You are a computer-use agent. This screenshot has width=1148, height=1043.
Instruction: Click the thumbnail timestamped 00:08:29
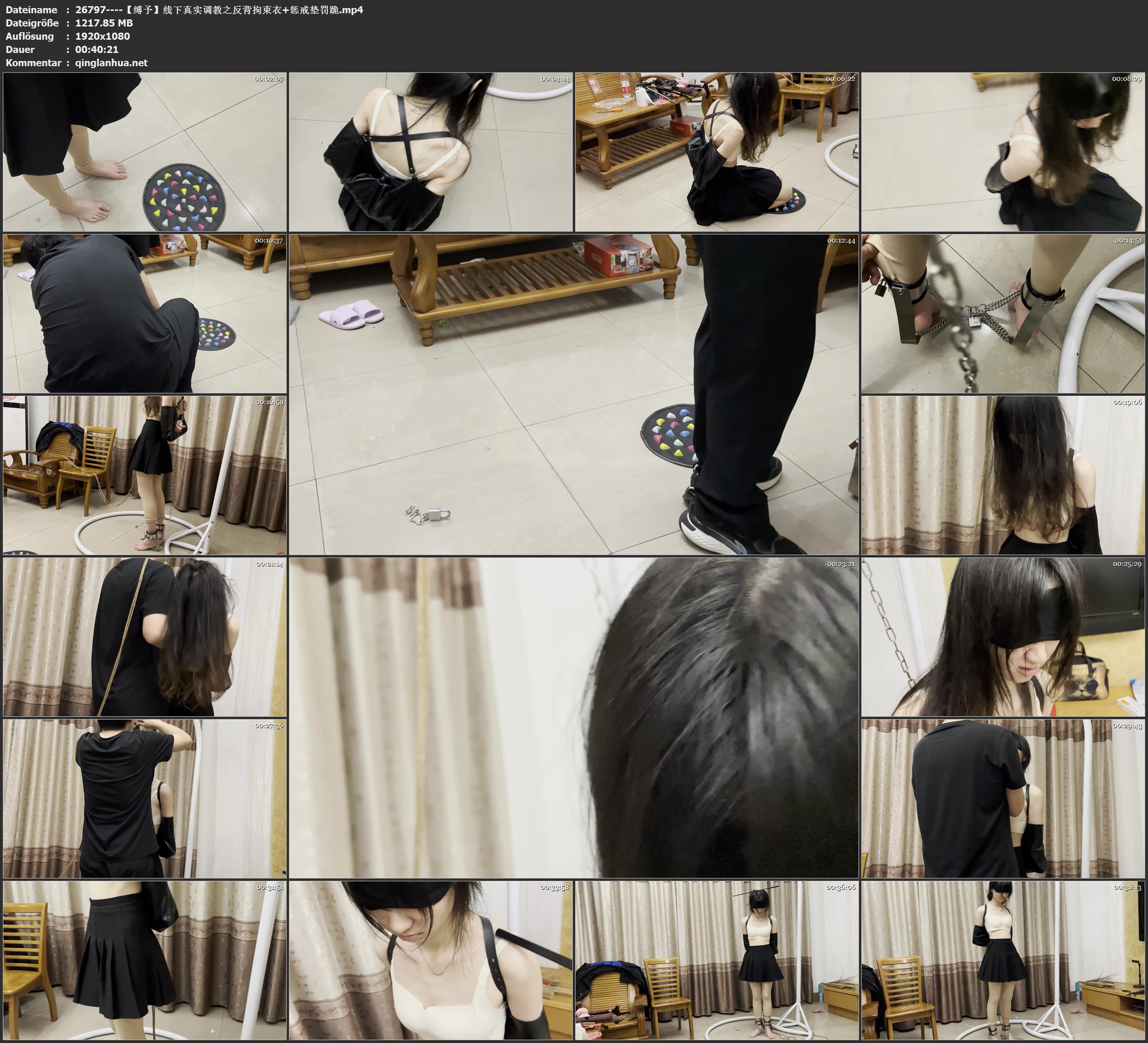point(1003,152)
